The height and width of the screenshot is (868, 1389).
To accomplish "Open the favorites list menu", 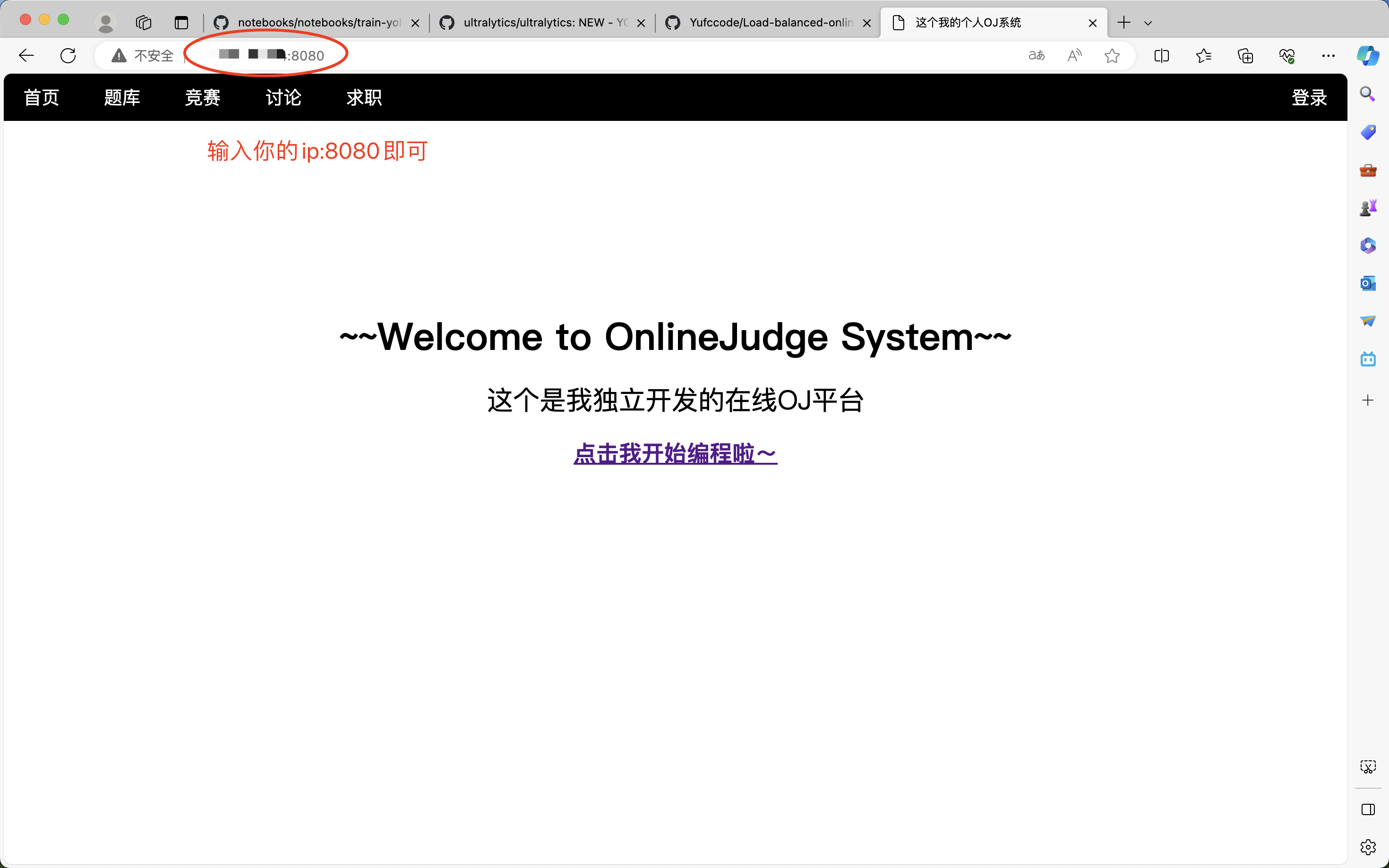I will pos(1203,56).
